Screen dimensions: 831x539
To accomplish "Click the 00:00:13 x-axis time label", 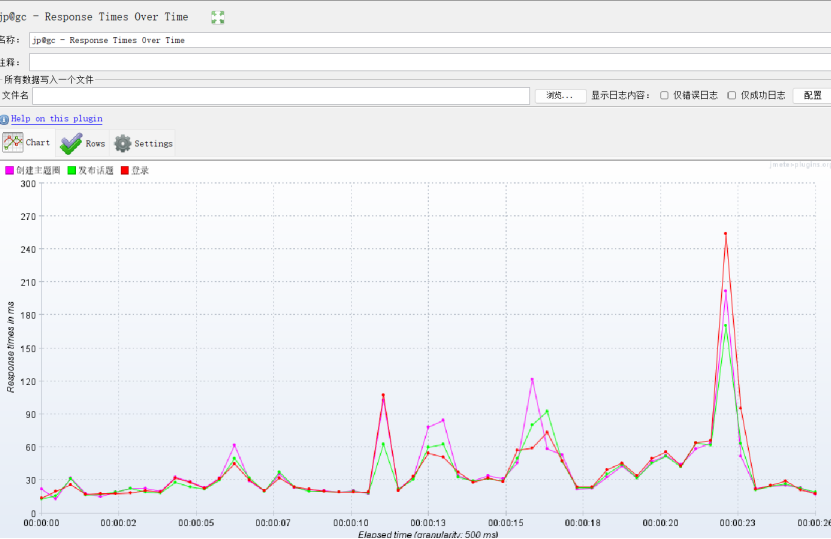I will click(x=428, y=523).
